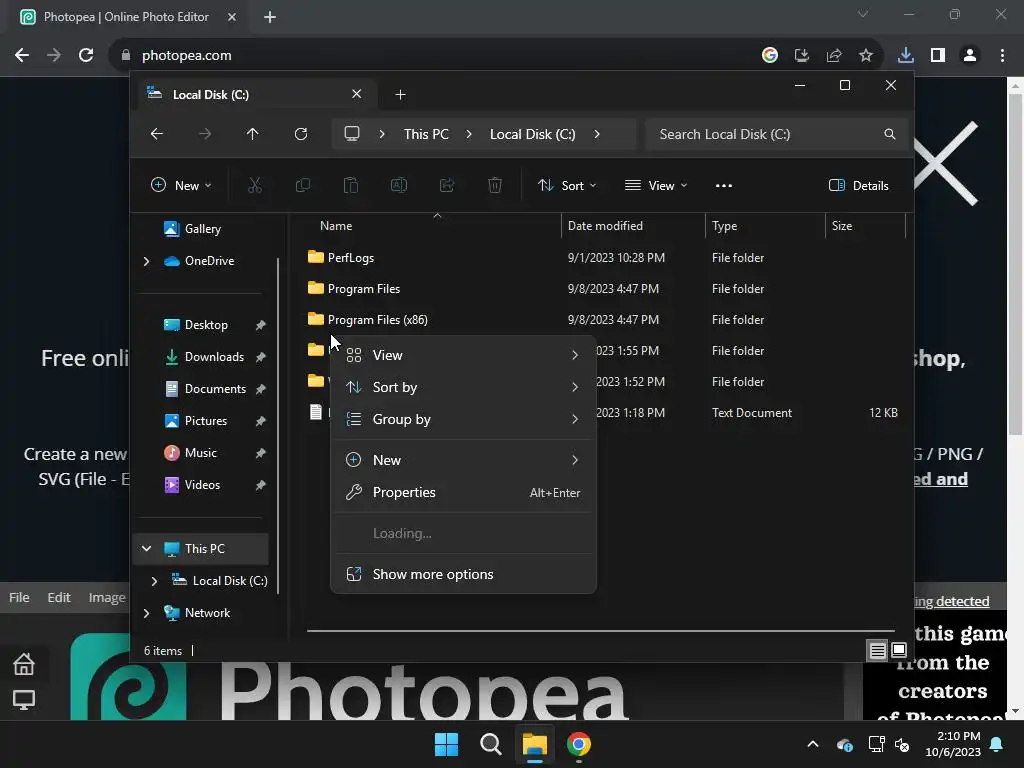Click the Delete trash icon in Explorer toolbar

(495, 185)
